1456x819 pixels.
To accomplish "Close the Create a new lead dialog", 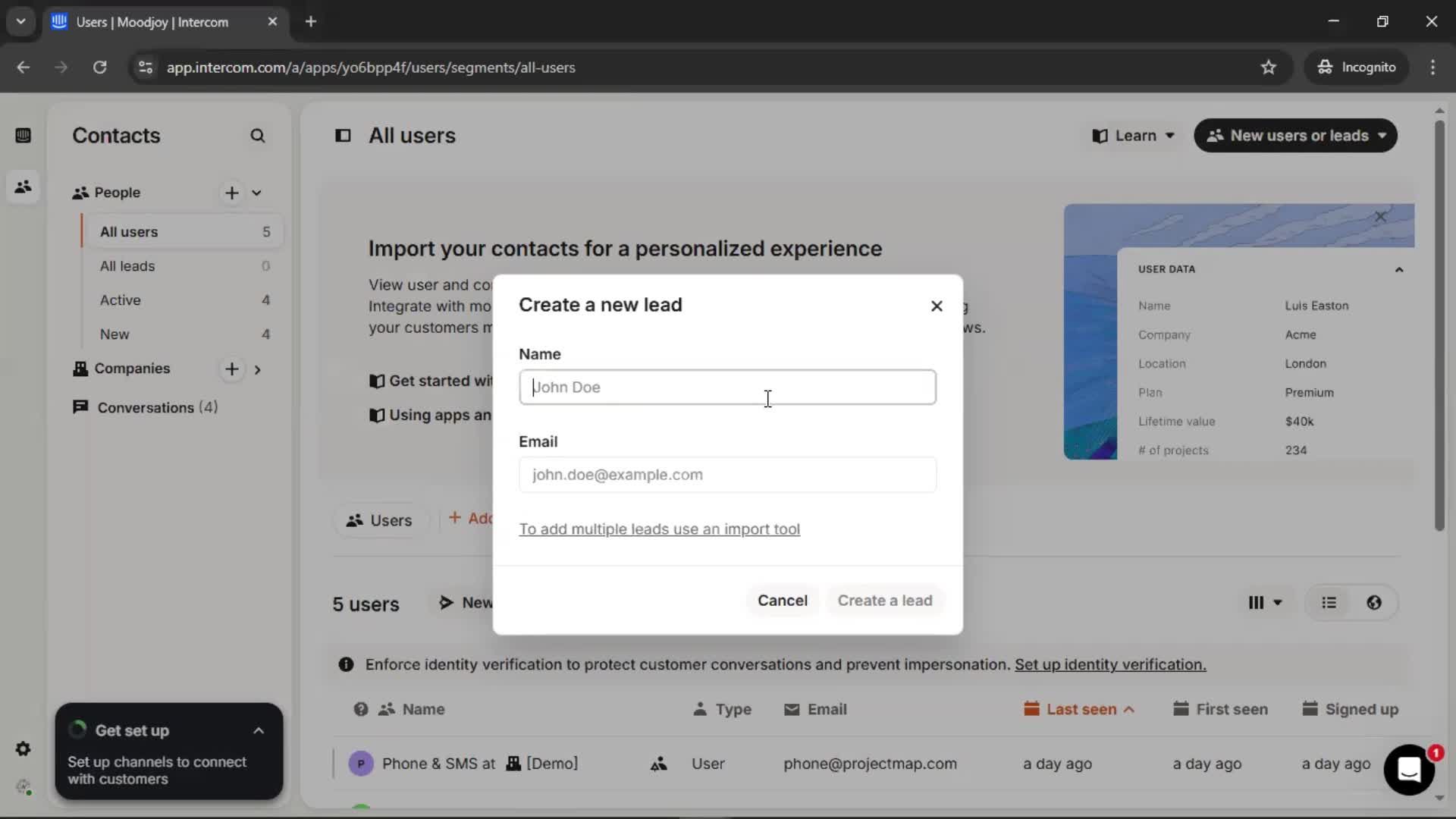I will point(937,306).
